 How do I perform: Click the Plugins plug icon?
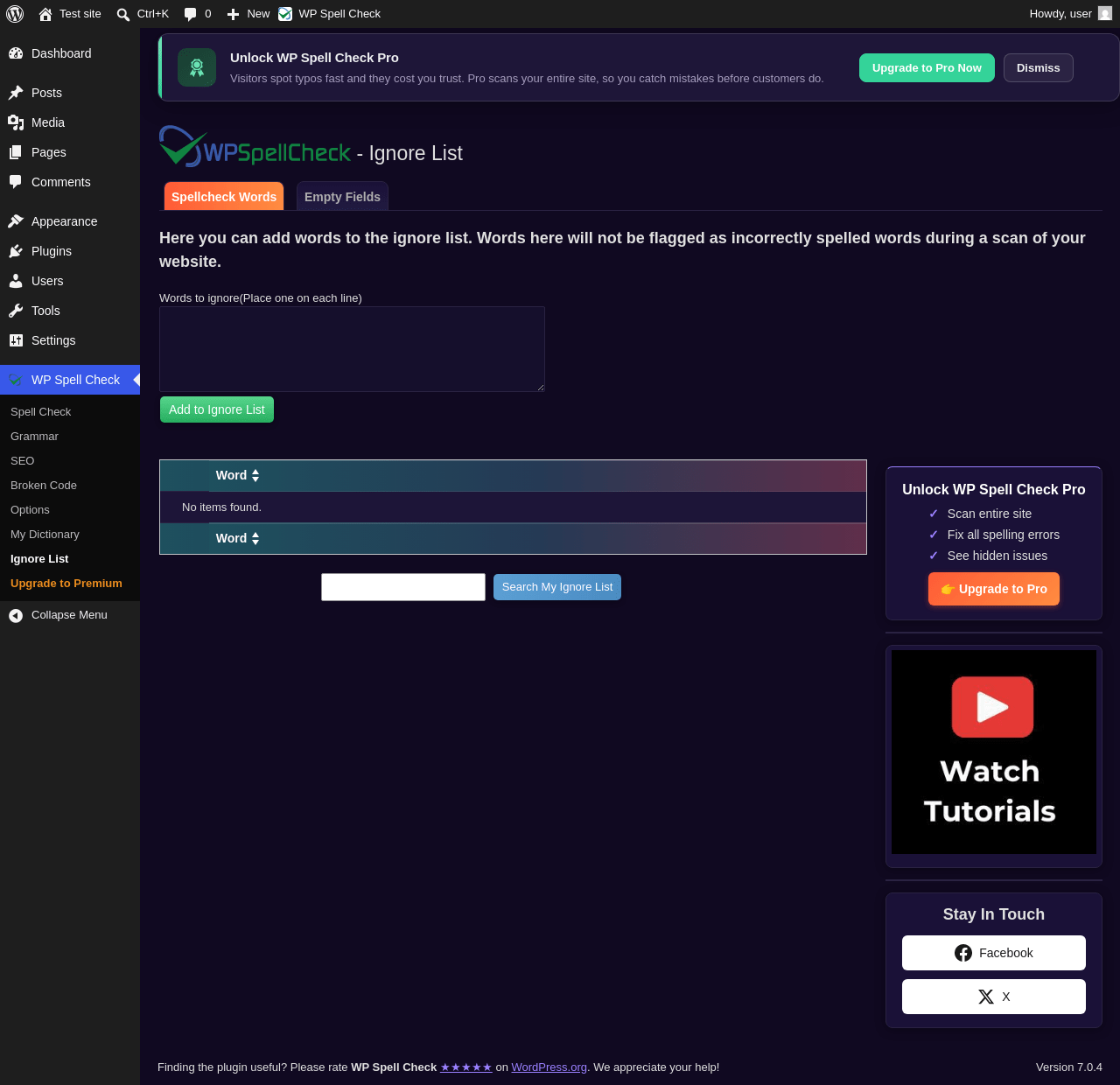coord(16,251)
